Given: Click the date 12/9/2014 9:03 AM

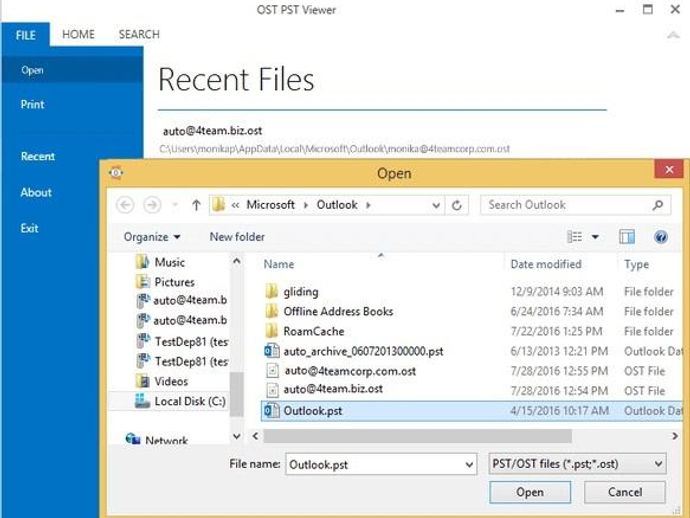Looking at the screenshot, I should coord(557,291).
